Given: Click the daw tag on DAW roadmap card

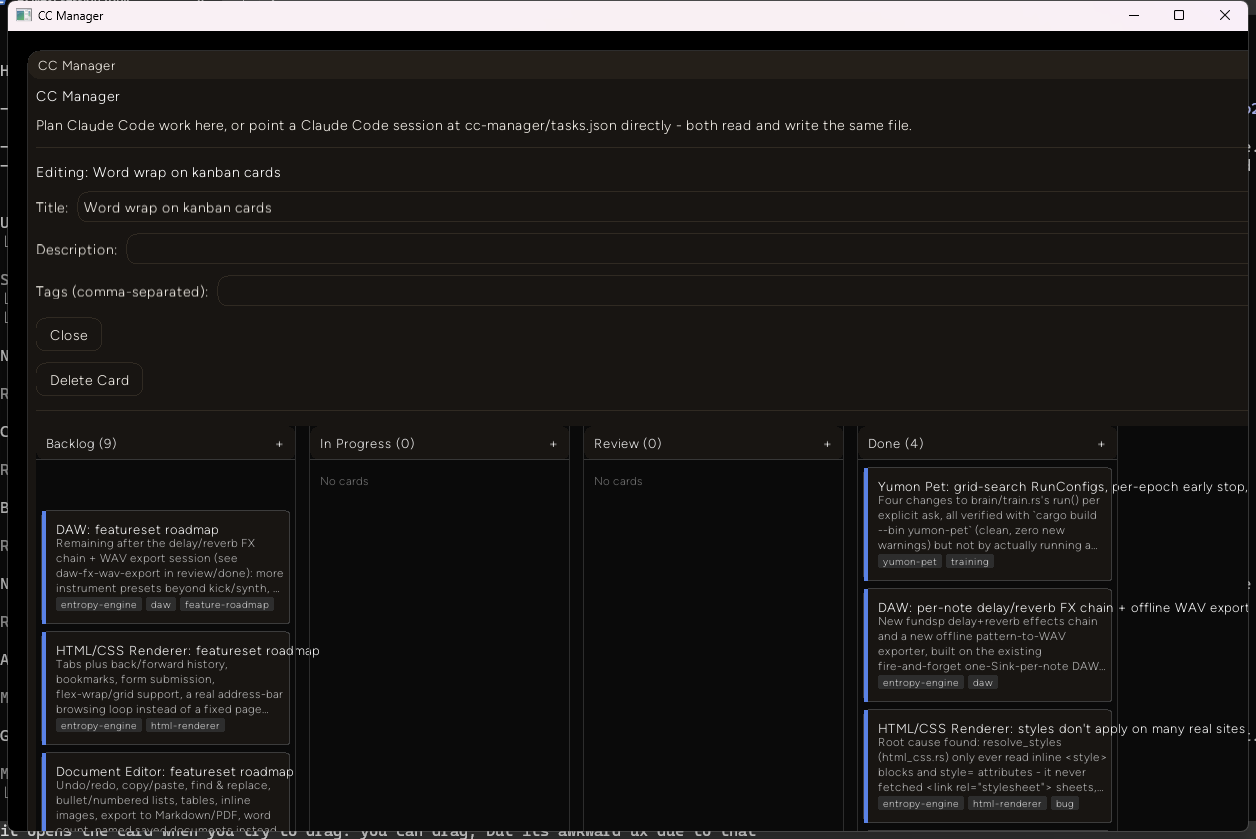Looking at the screenshot, I should coord(161,605).
